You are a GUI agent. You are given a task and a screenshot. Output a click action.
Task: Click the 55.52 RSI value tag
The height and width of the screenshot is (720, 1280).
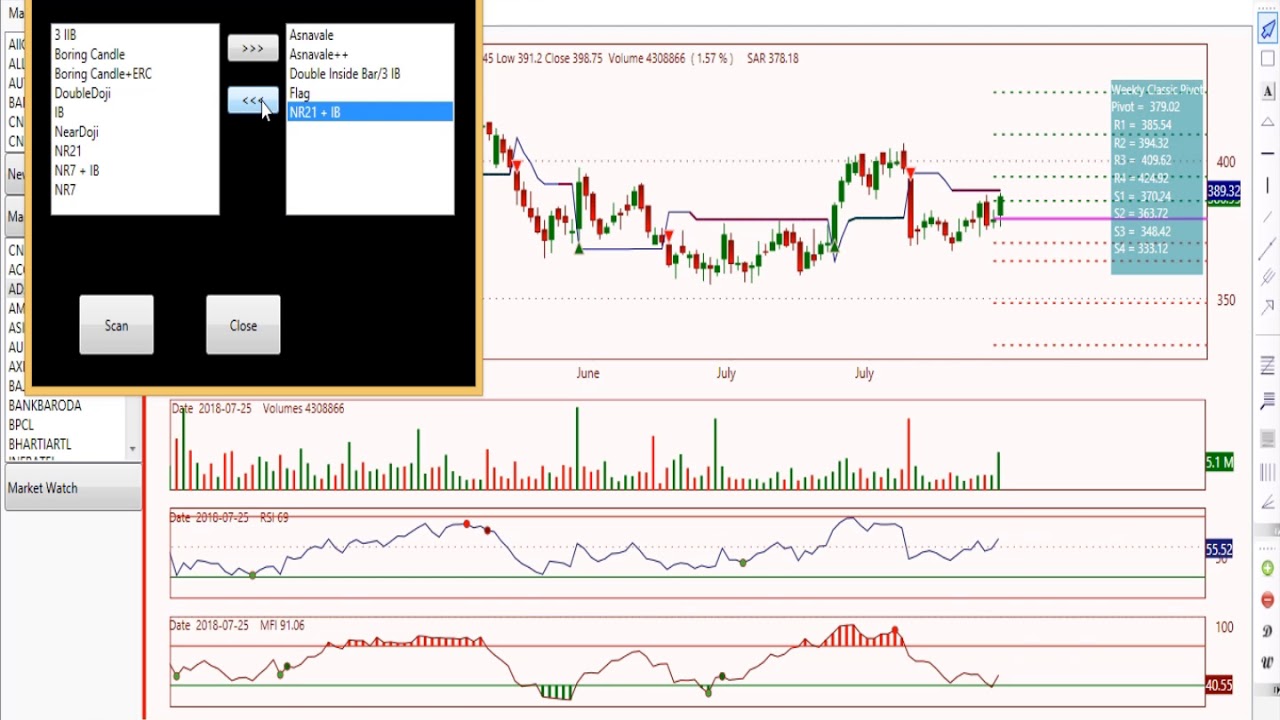click(x=1219, y=549)
